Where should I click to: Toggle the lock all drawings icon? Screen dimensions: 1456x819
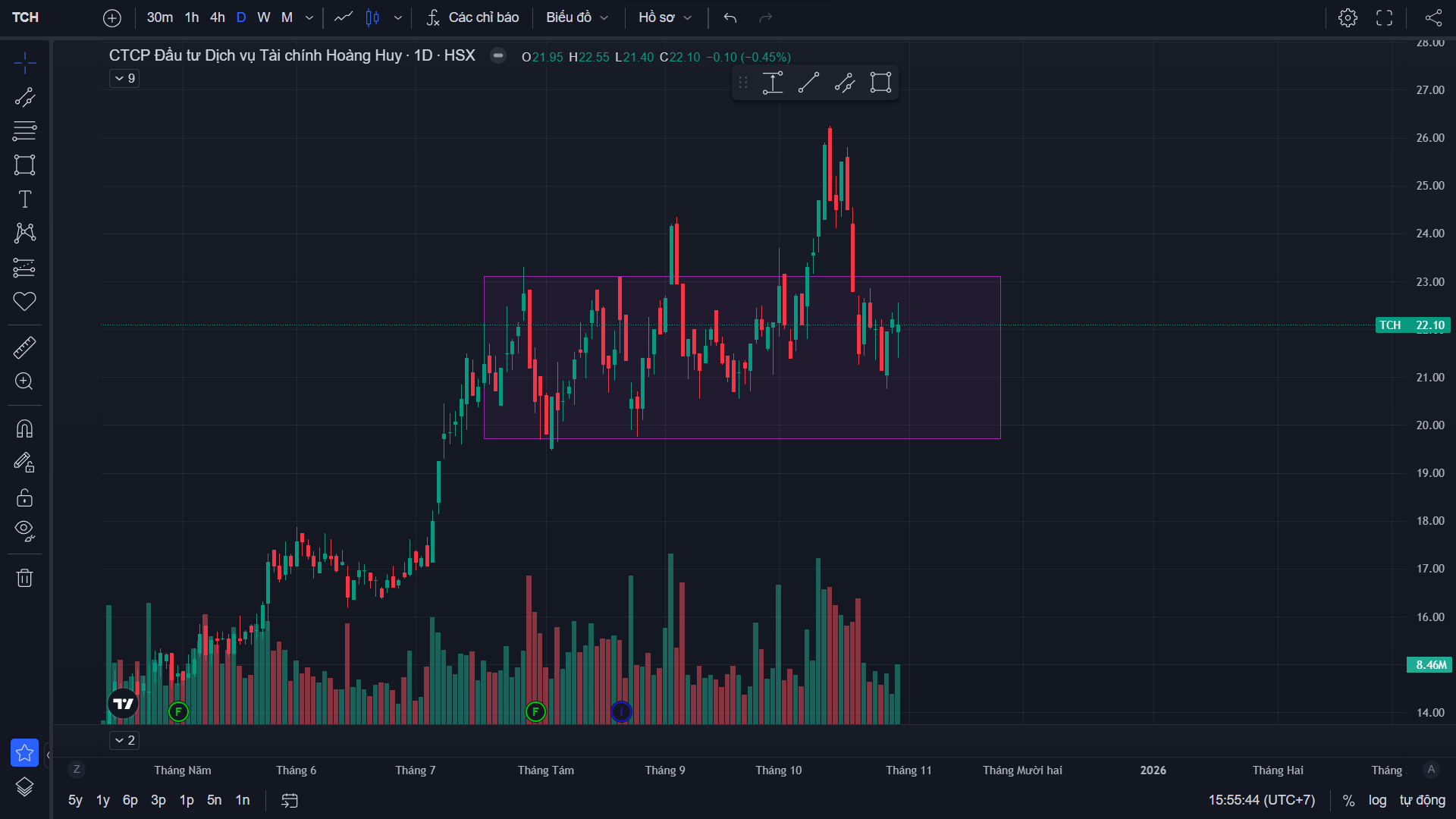coord(24,497)
